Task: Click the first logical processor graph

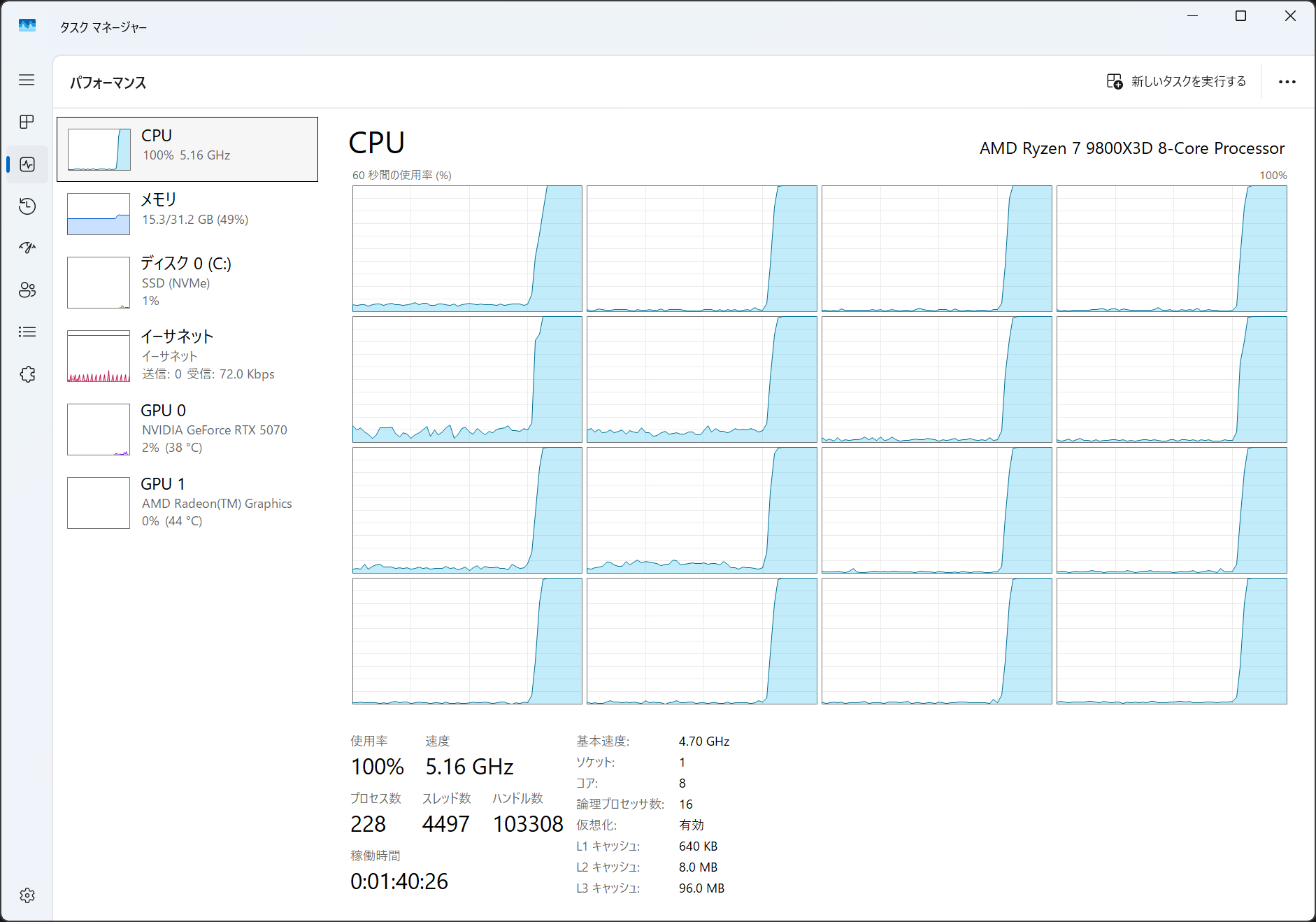Action: pos(467,248)
